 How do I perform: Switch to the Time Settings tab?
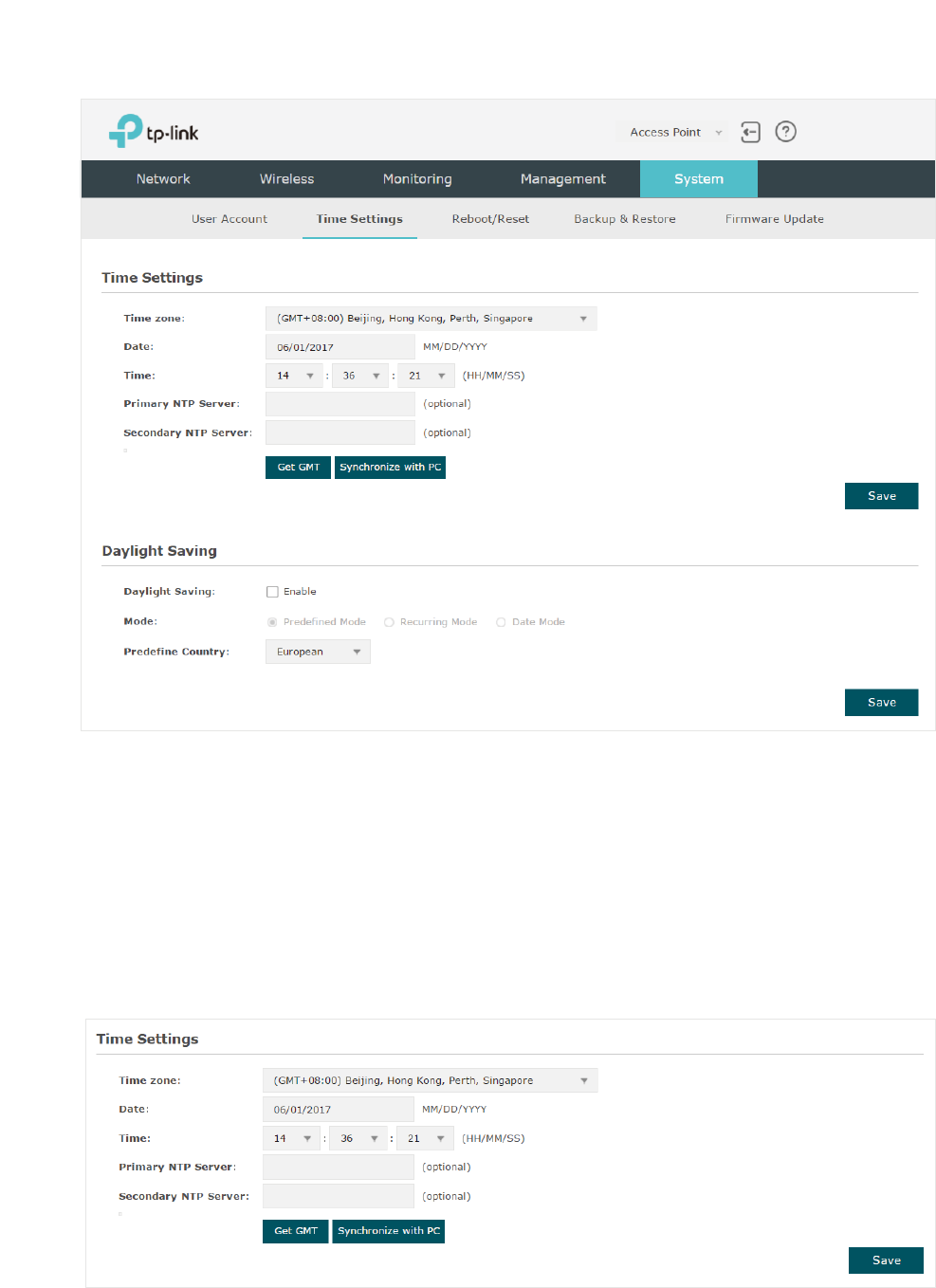tap(359, 219)
